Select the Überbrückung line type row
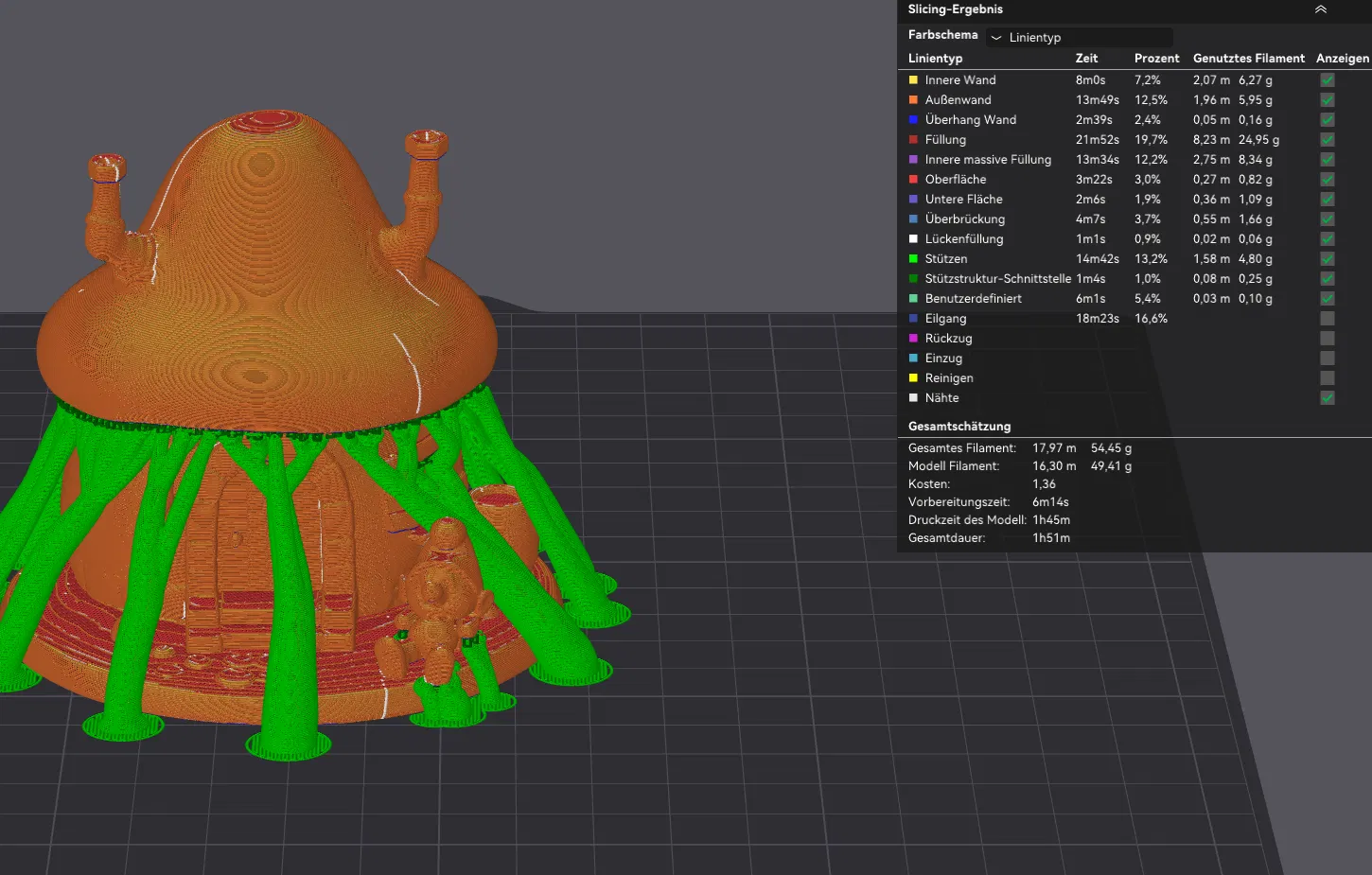The height and width of the screenshot is (875, 1372). (964, 219)
